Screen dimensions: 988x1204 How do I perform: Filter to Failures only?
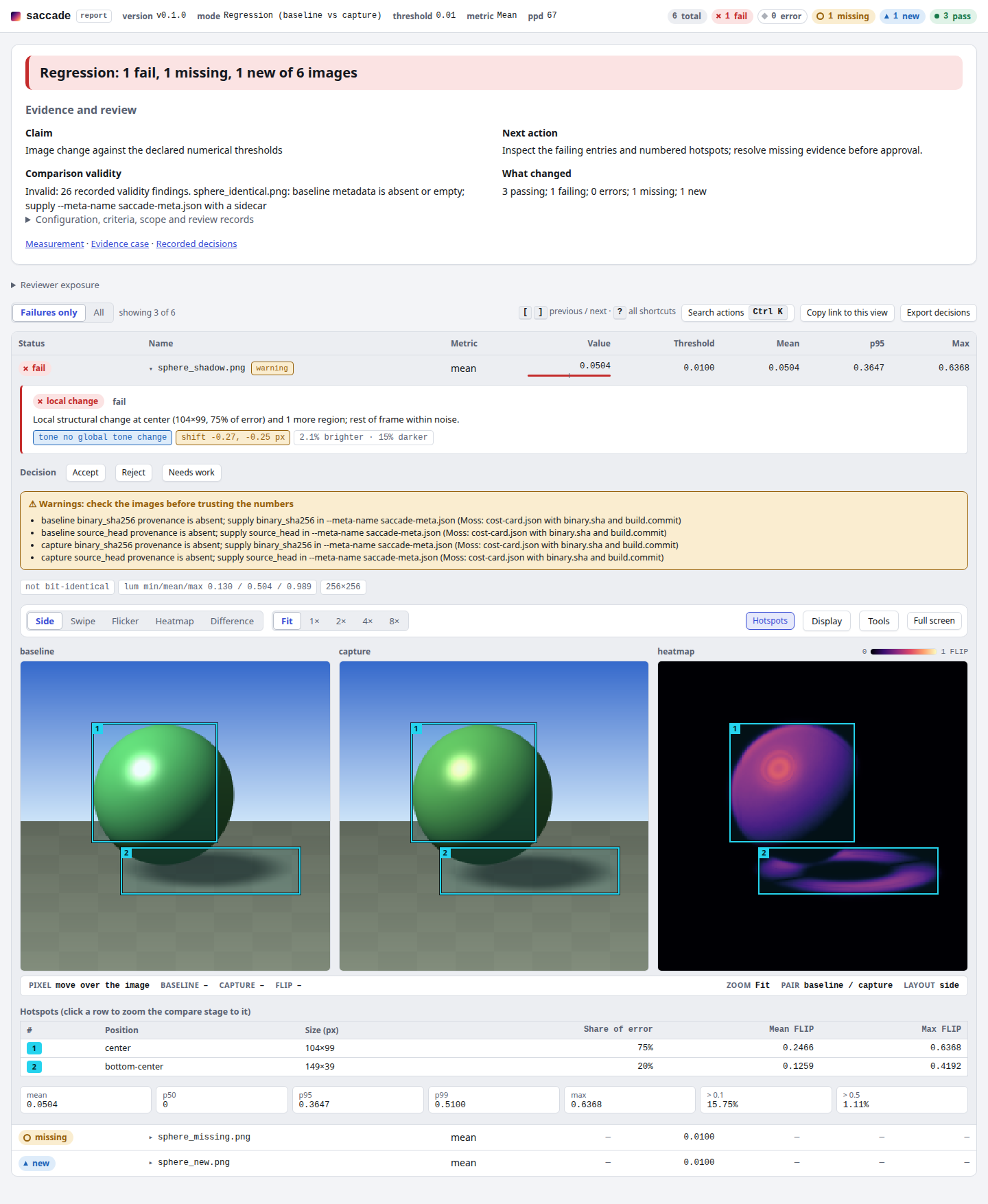click(49, 313)
